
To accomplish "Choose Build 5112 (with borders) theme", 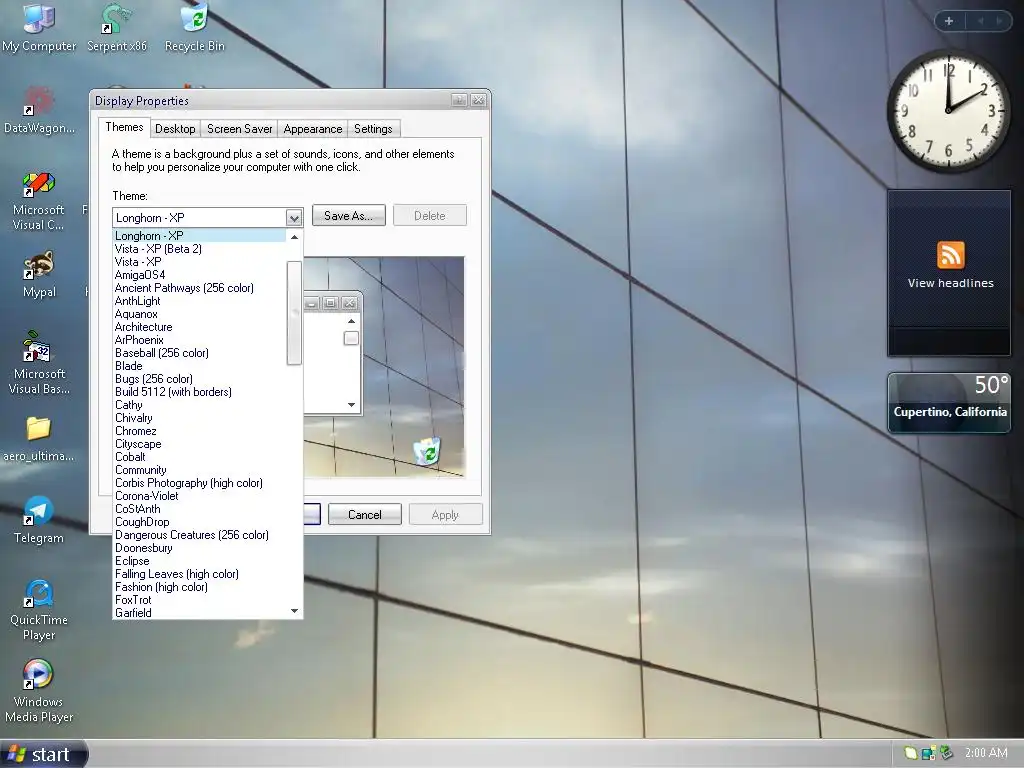I will point(199,392).
